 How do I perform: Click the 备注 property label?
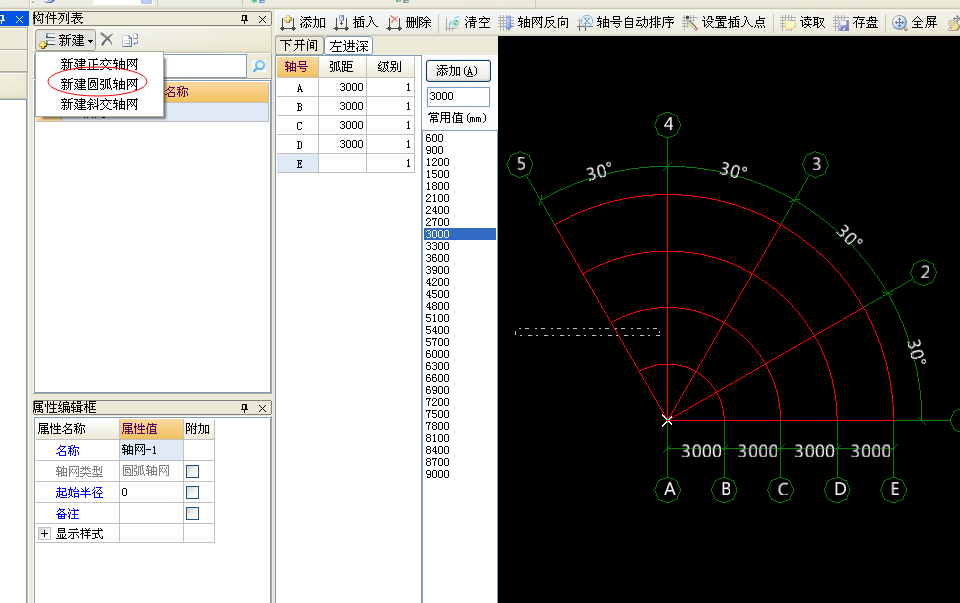(x=67, y=514)
